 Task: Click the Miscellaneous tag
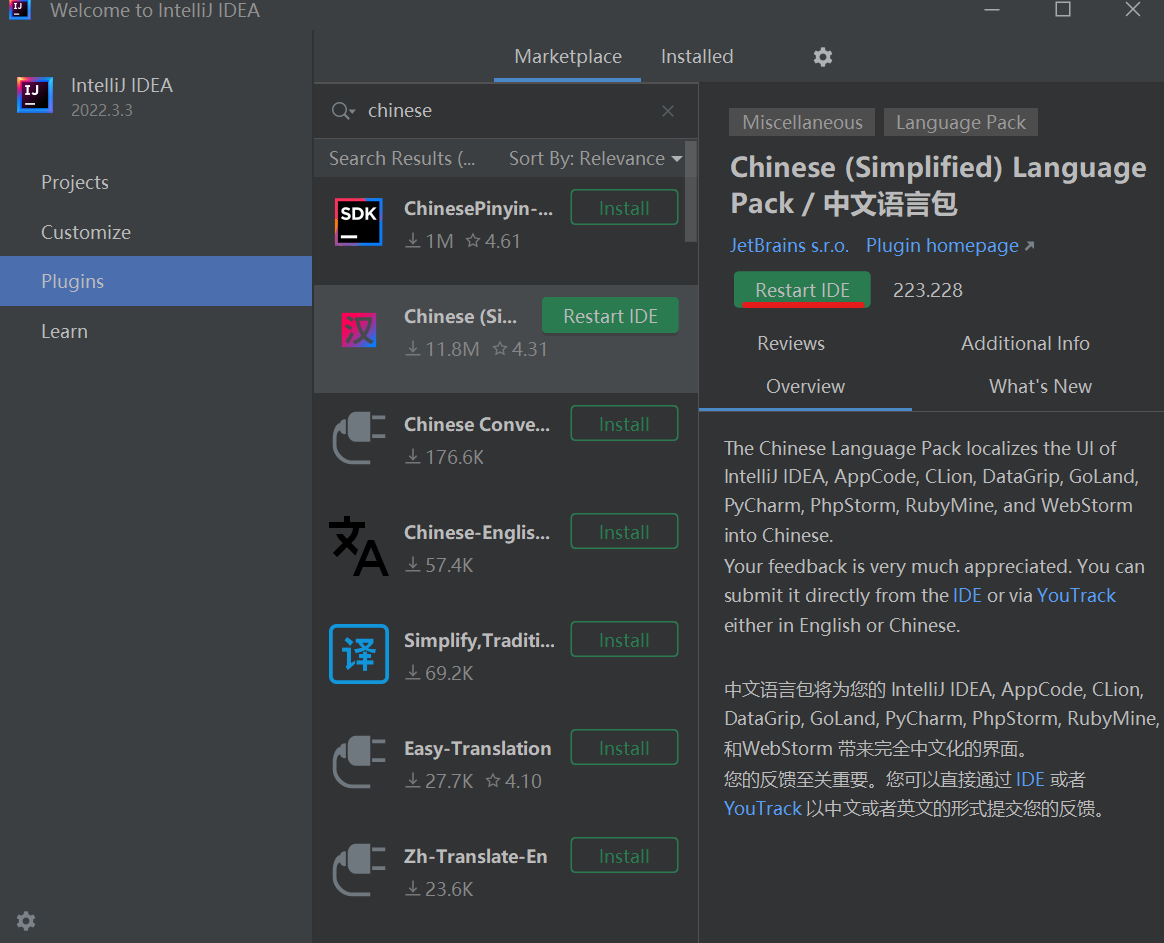[x=802, y=122]
